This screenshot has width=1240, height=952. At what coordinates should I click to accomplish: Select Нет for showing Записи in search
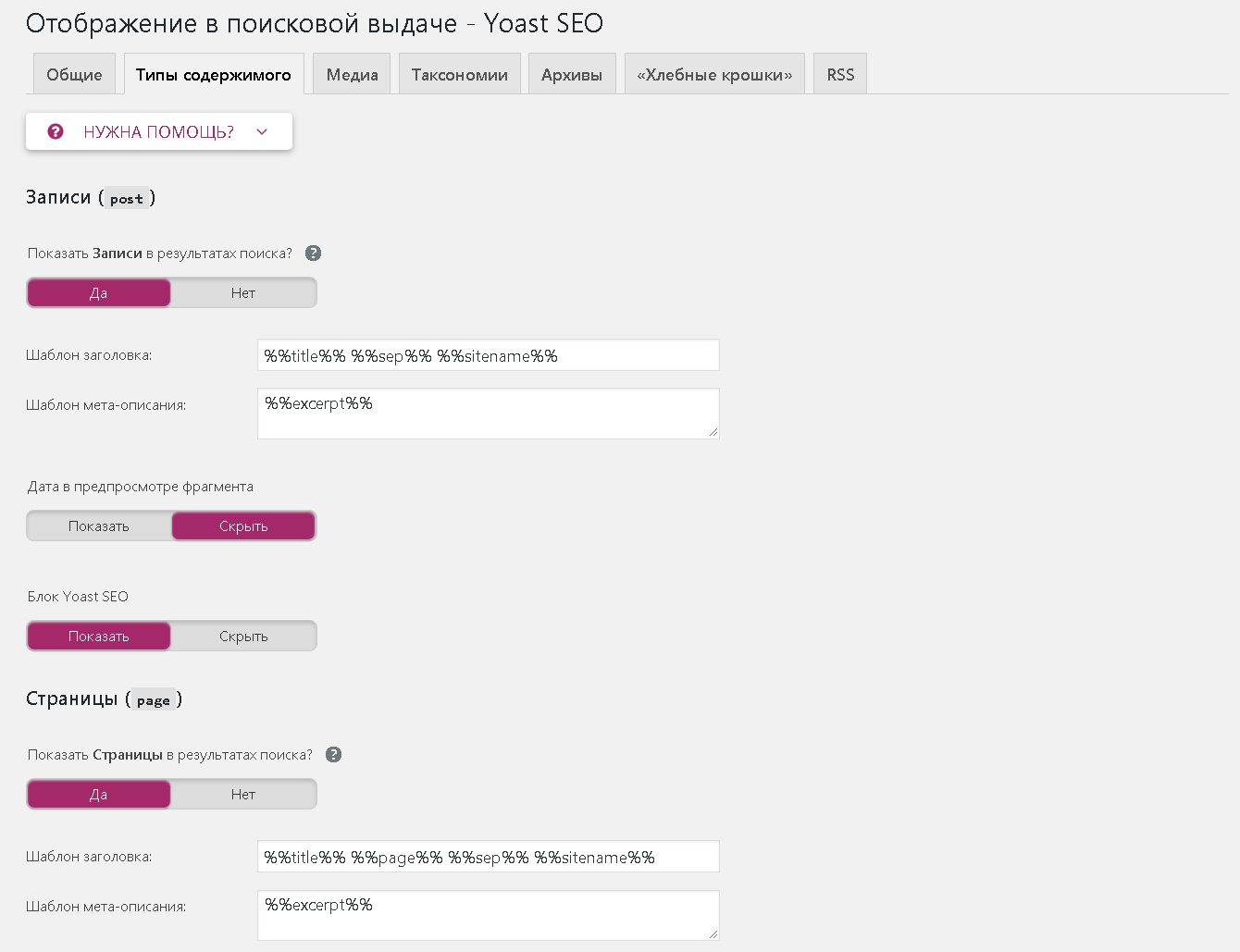243,292
